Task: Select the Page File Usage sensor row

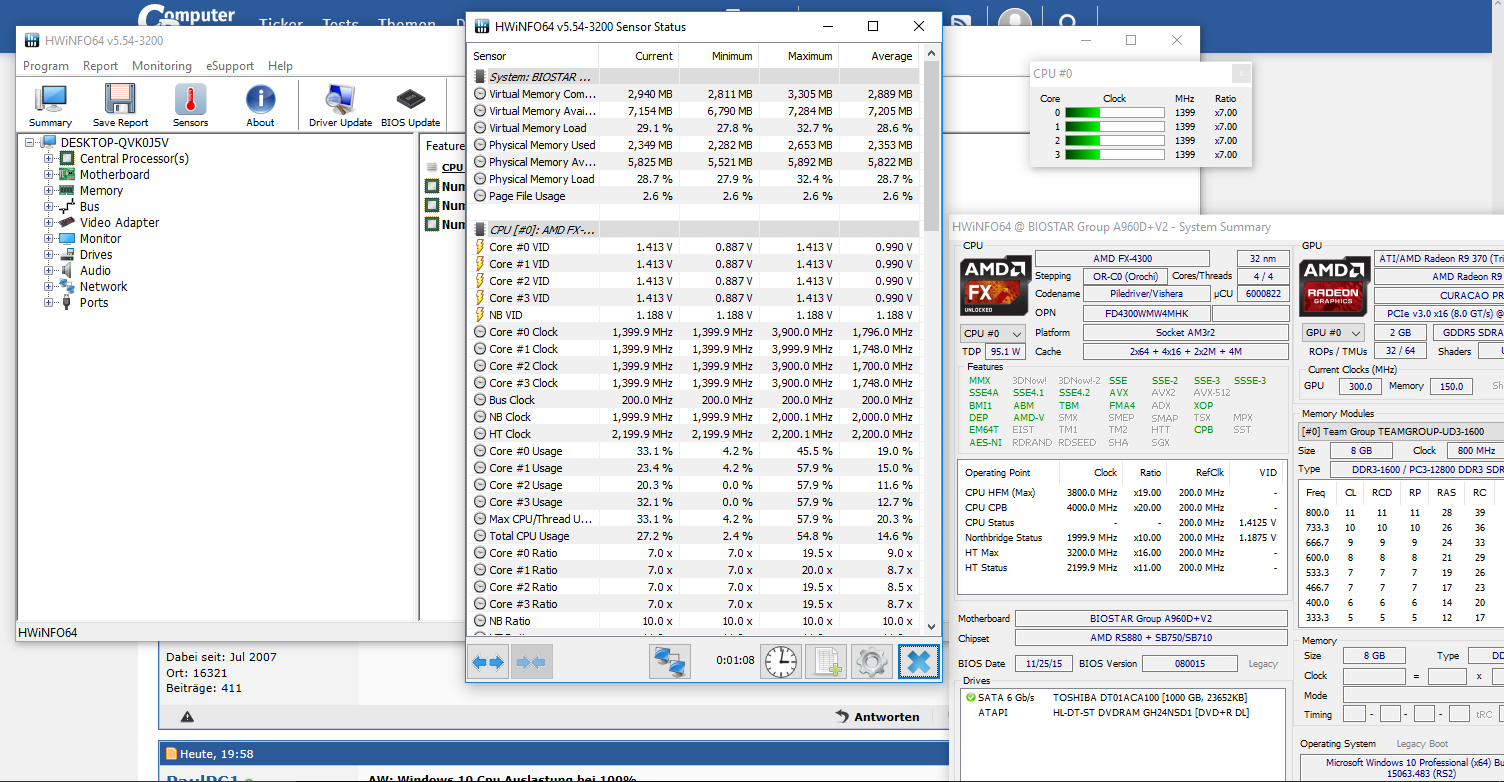Action: click(694, 196)
